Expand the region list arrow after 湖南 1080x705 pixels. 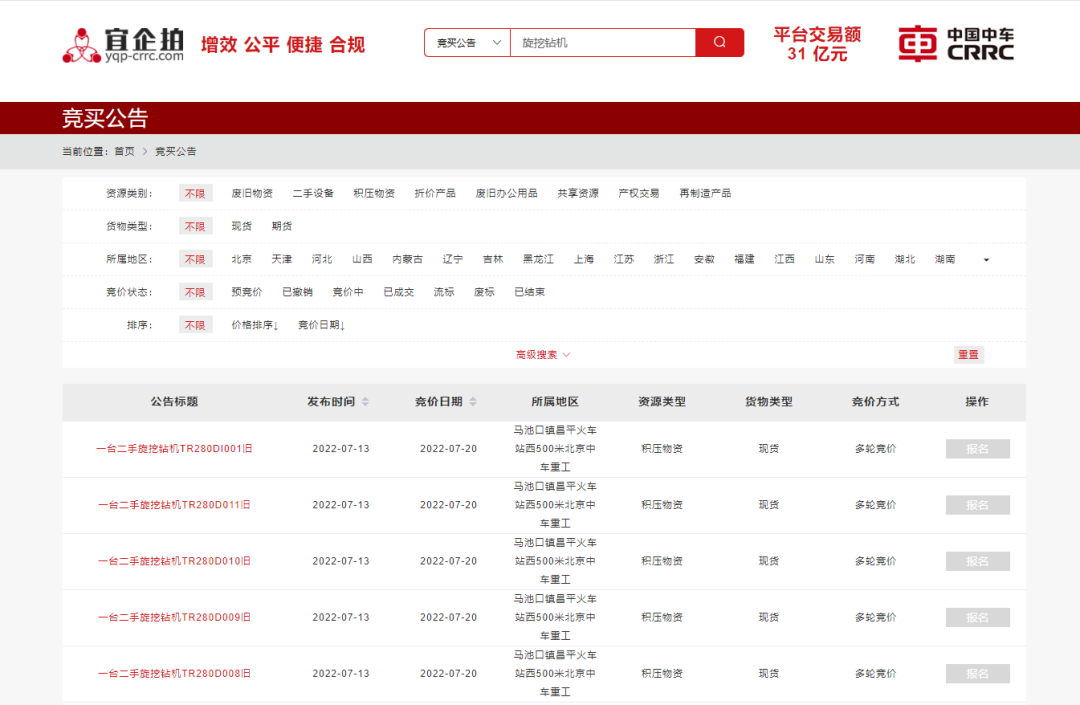(986, 260)
